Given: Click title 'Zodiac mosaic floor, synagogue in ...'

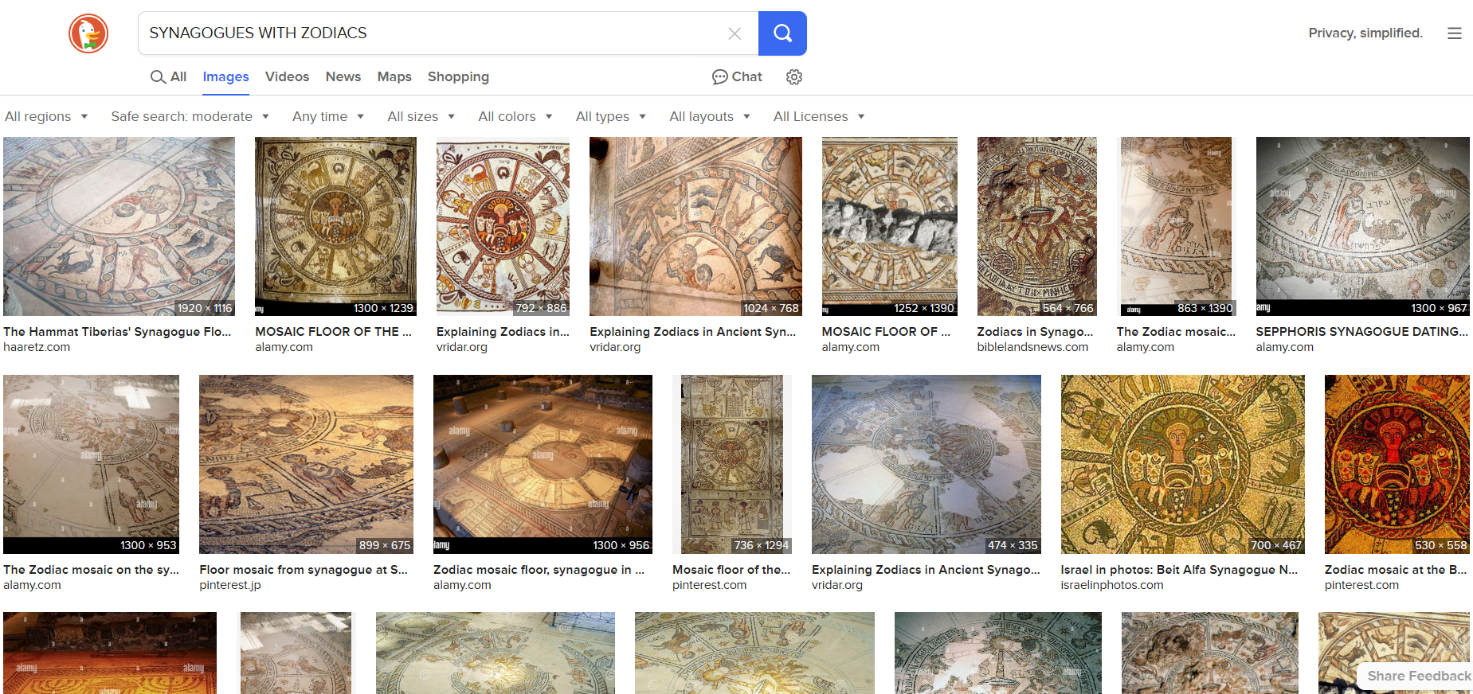Looking at the screenshot, I should tap(539, 570).
